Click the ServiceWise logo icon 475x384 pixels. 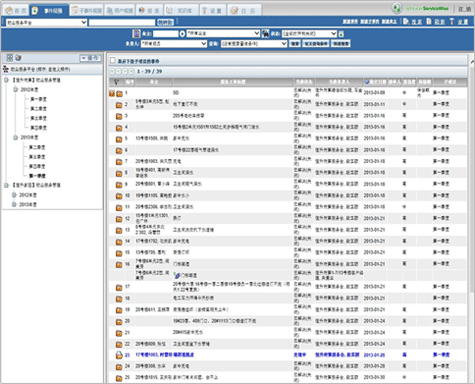396,8
